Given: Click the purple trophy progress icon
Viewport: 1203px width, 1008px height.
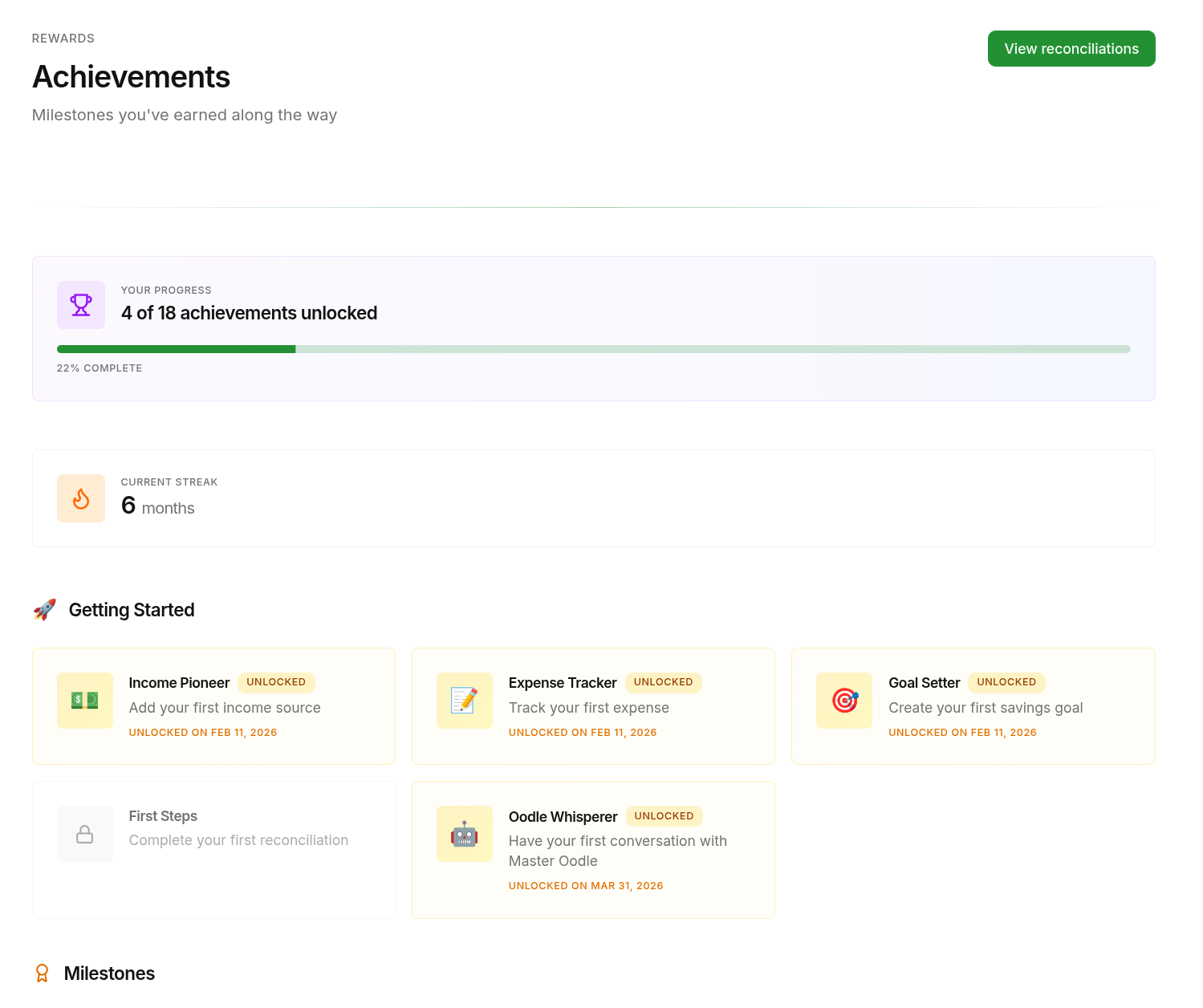Looking at the screenshot, I should click(x=81, y=305).
